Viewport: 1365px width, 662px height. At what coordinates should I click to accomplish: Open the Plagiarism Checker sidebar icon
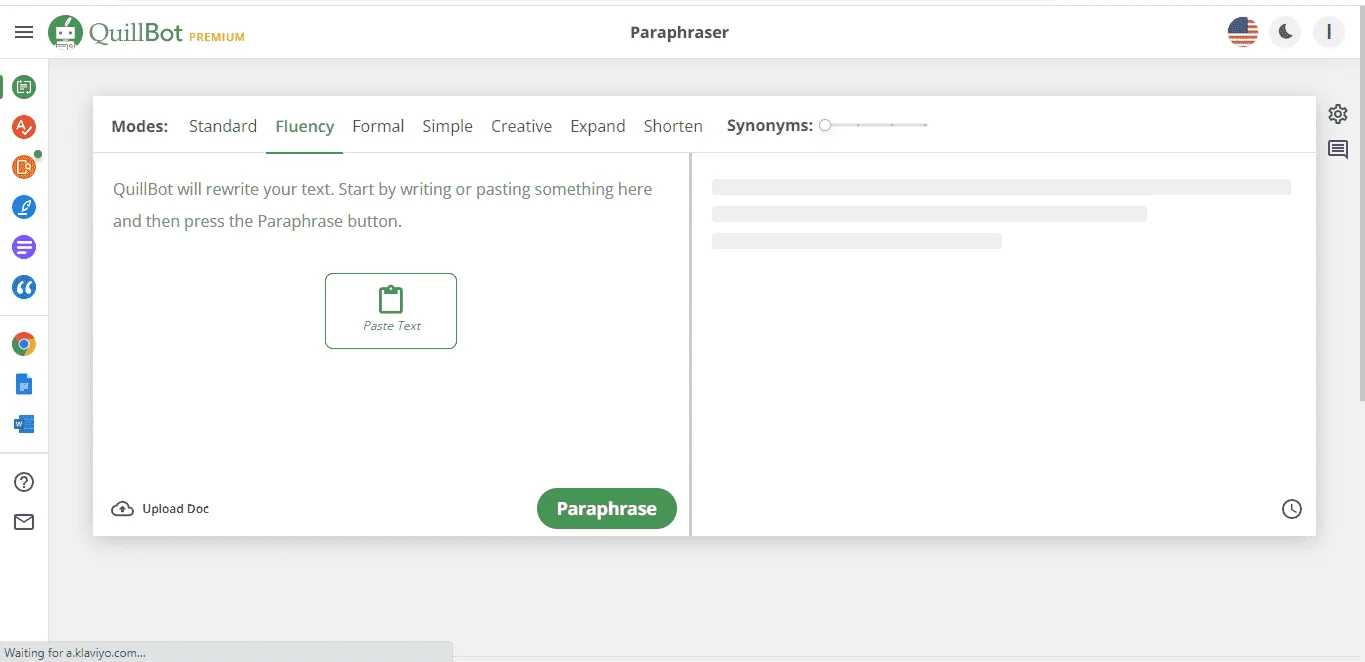pos(24,167)
